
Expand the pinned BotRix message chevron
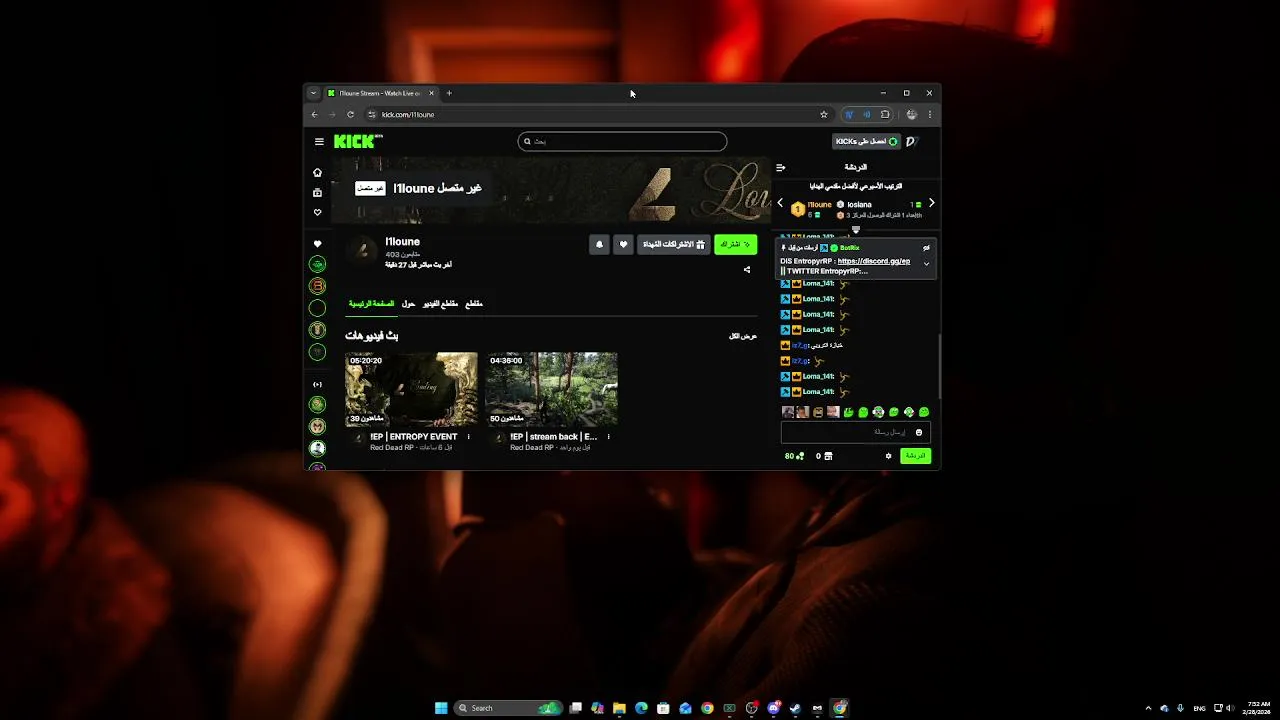[926, 264]
